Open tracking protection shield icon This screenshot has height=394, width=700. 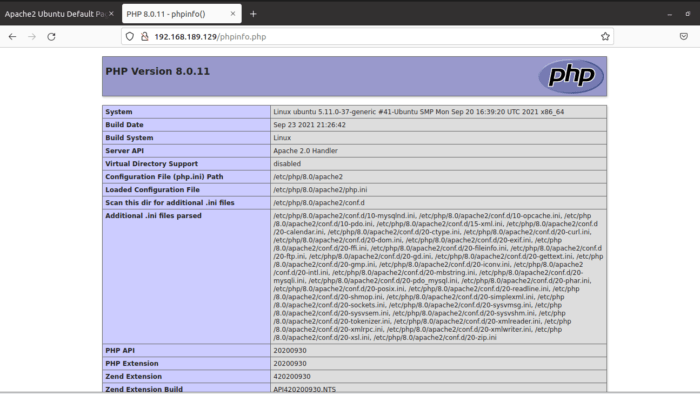(129, 37)
